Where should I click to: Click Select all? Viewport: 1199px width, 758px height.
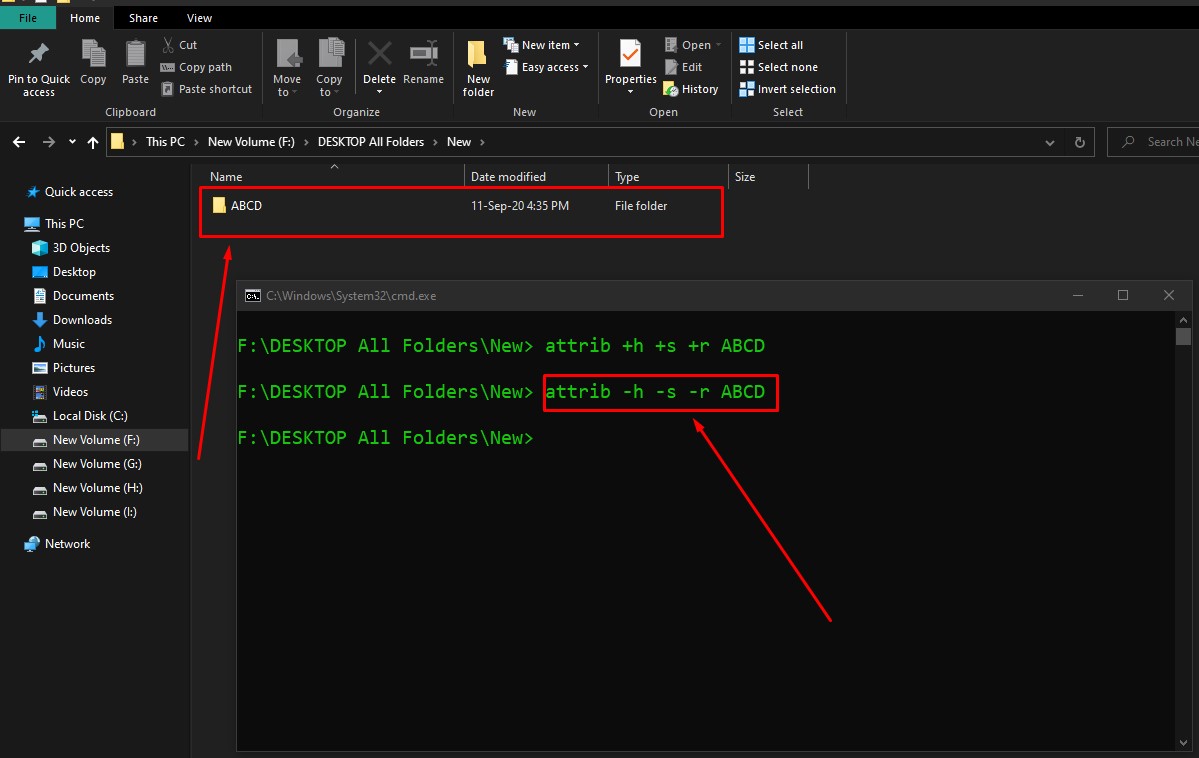[x=771, y=45]
